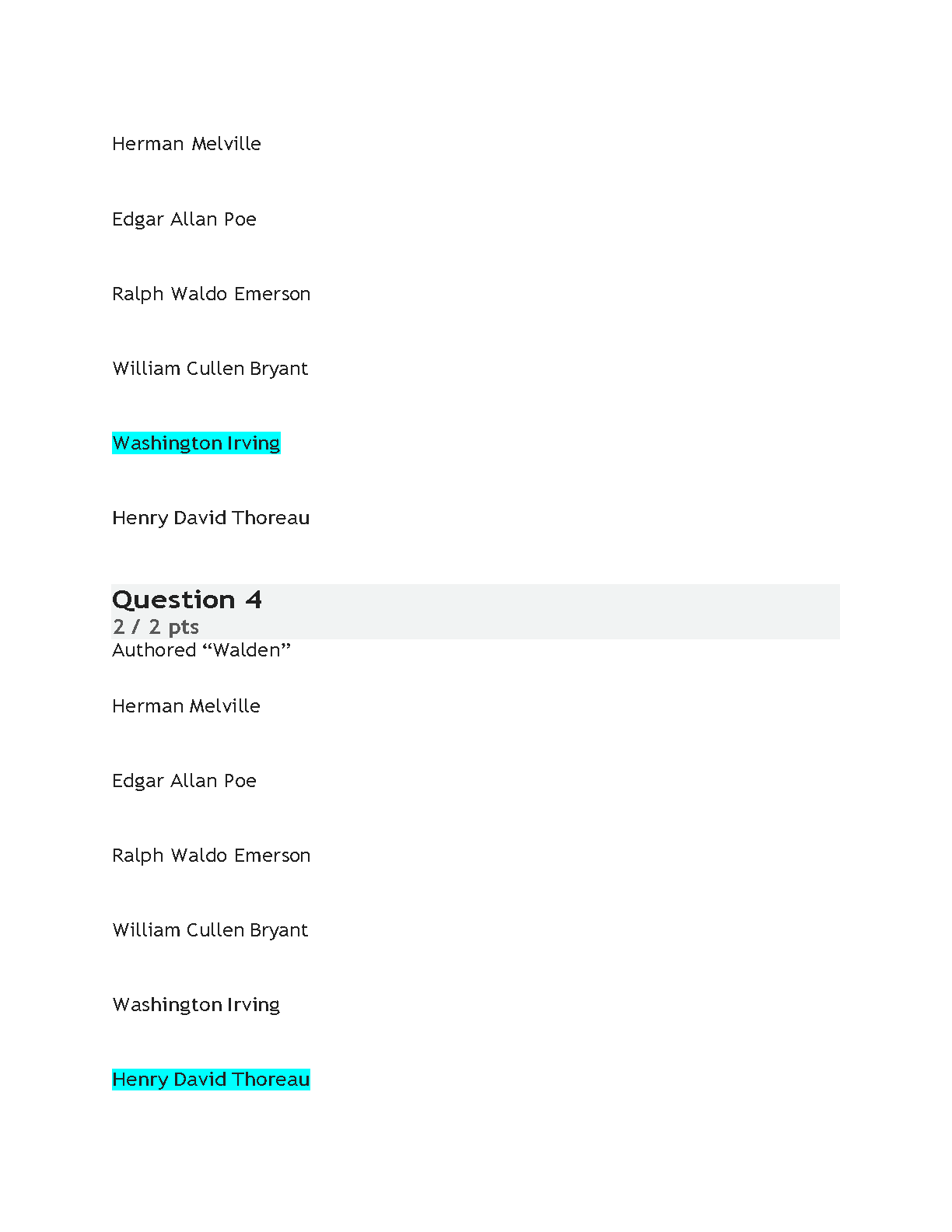
Task: Select Herman Melville under the Walden question
Action: pyautogui.click(x=187, y=706)
